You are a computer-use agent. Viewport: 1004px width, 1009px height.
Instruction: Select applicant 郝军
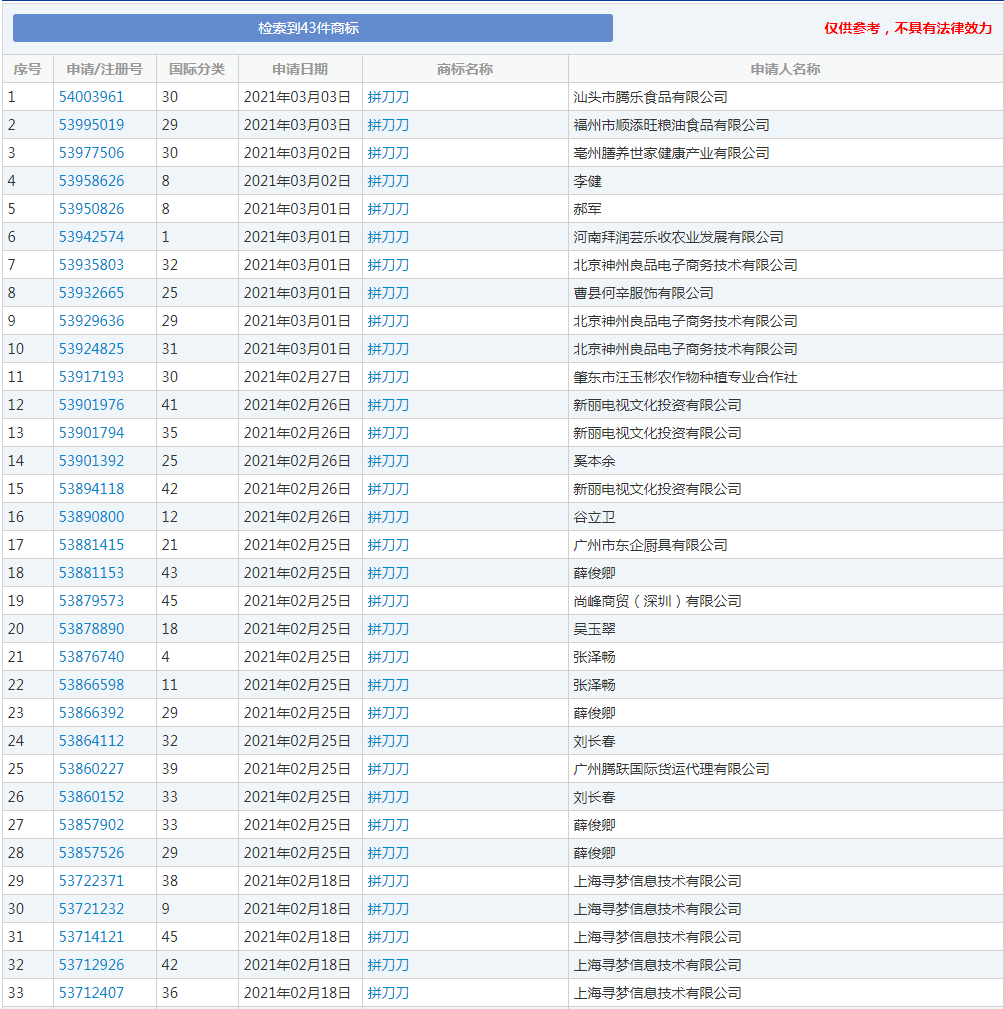coord(588,209)
